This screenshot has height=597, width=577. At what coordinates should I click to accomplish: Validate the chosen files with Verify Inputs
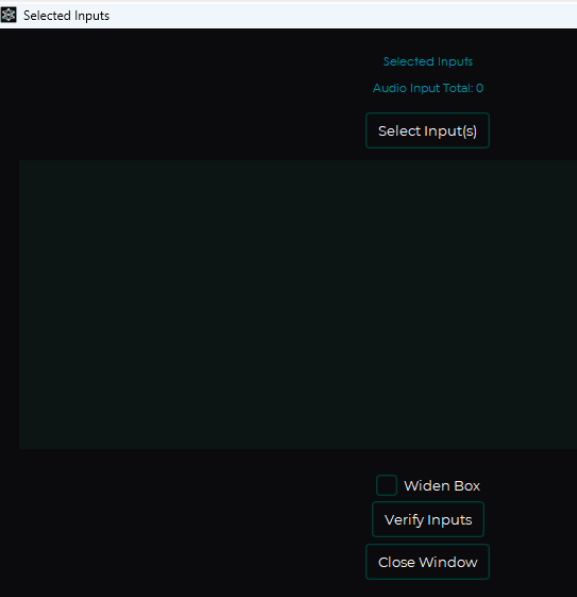[428, 519]
